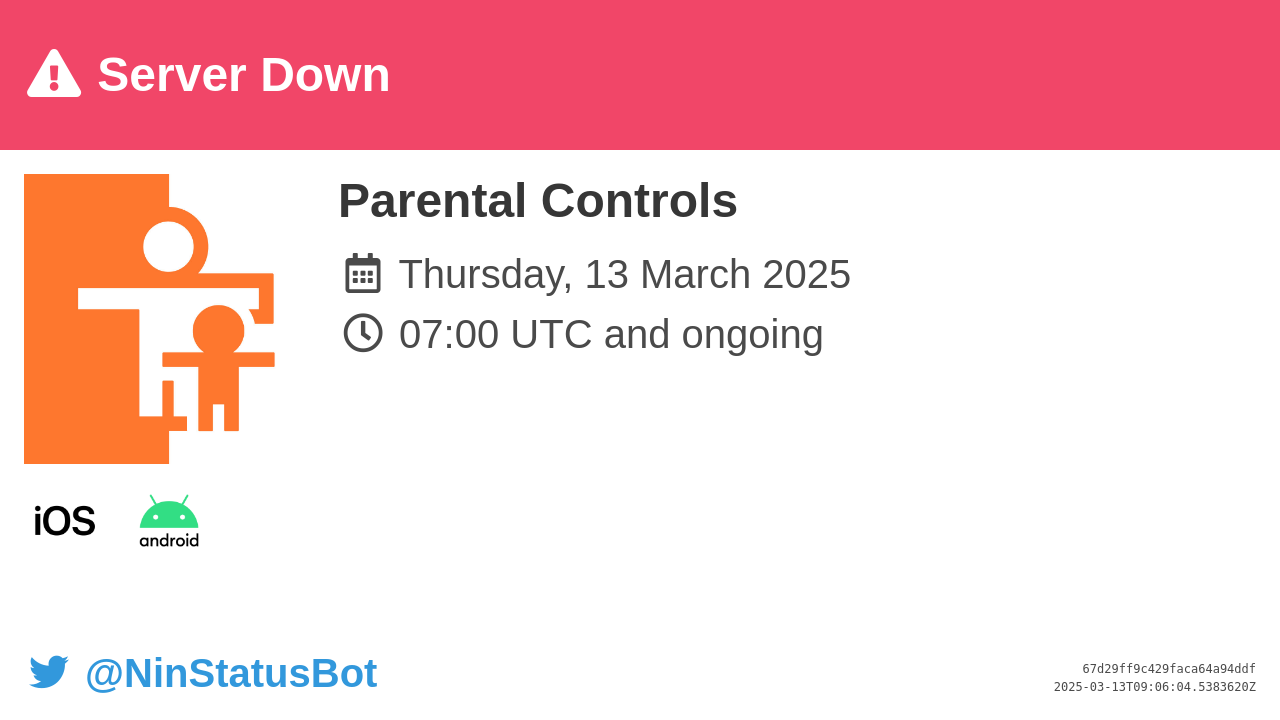Click the adult figure's head in the icon

[x=168, y=246]
